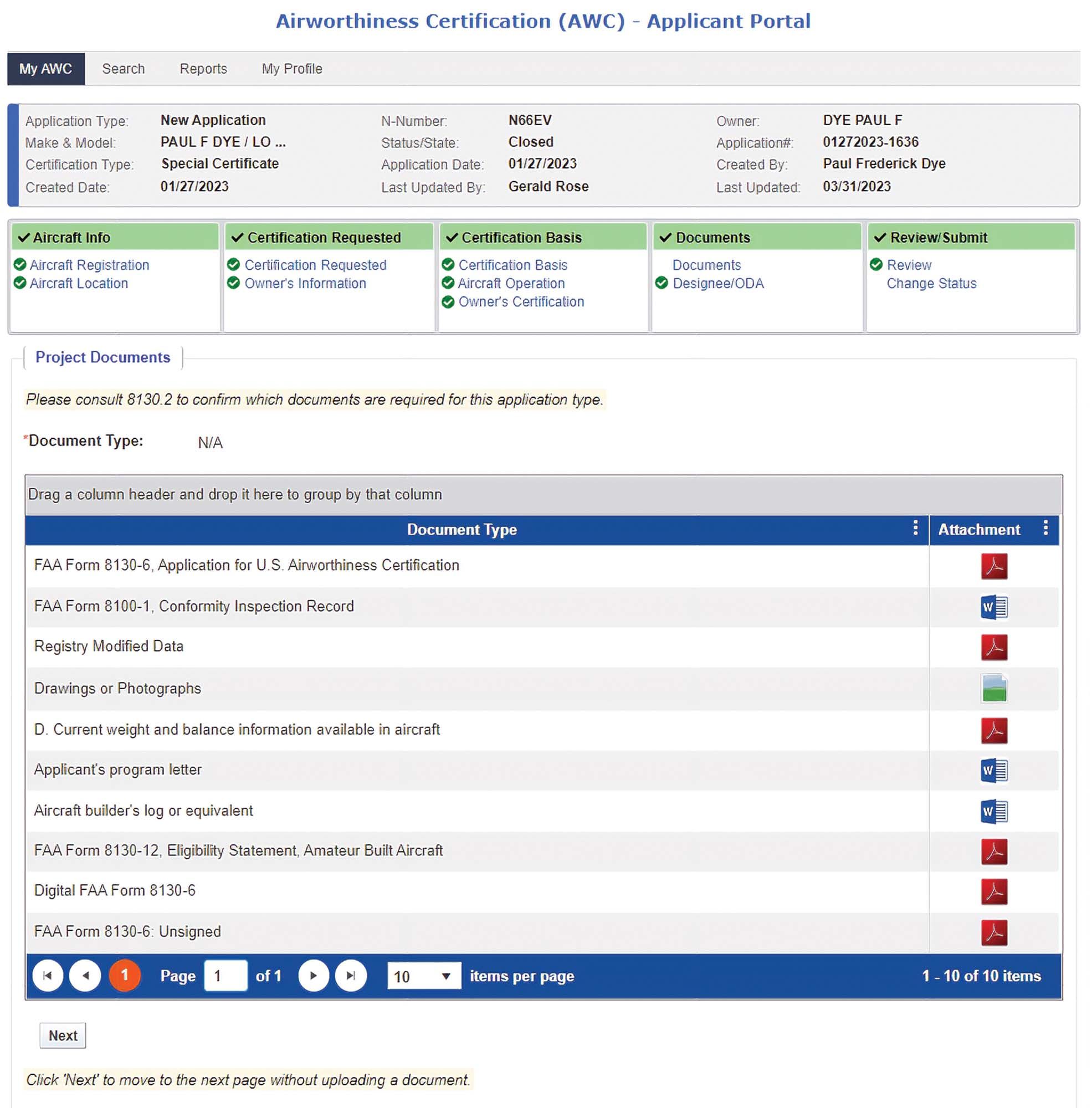Open PDF attachment for Digital FAA Form 8130-6
1092x1108 pixels.
click(994, 892)
